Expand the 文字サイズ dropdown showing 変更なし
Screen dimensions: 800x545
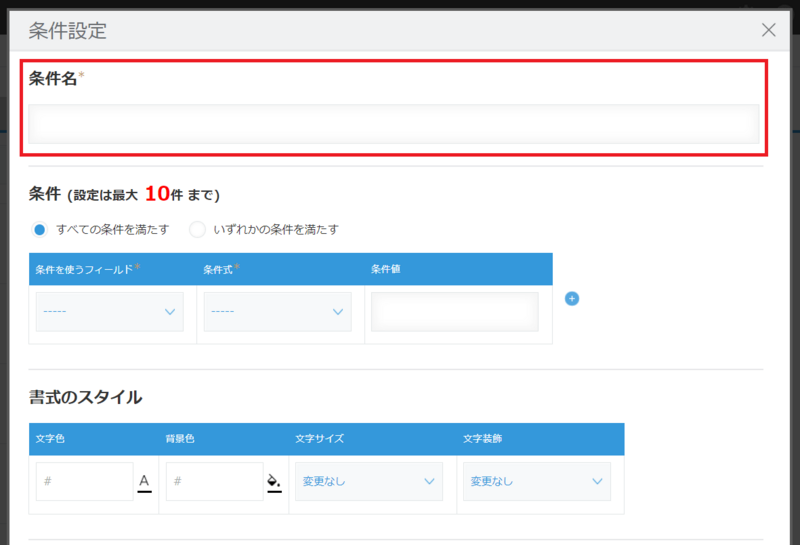tap(369, 481)
